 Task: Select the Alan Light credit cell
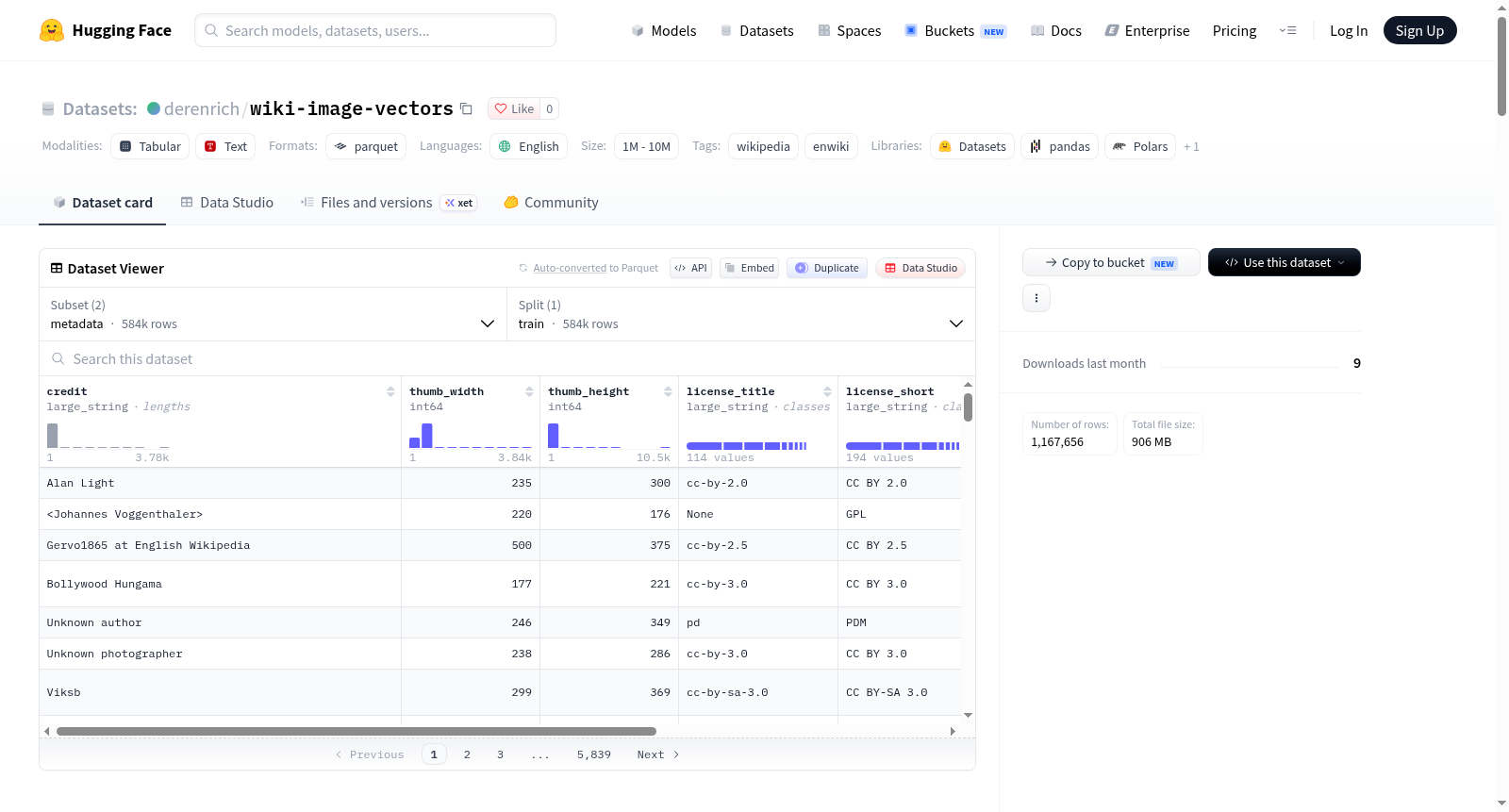(220, 483)
